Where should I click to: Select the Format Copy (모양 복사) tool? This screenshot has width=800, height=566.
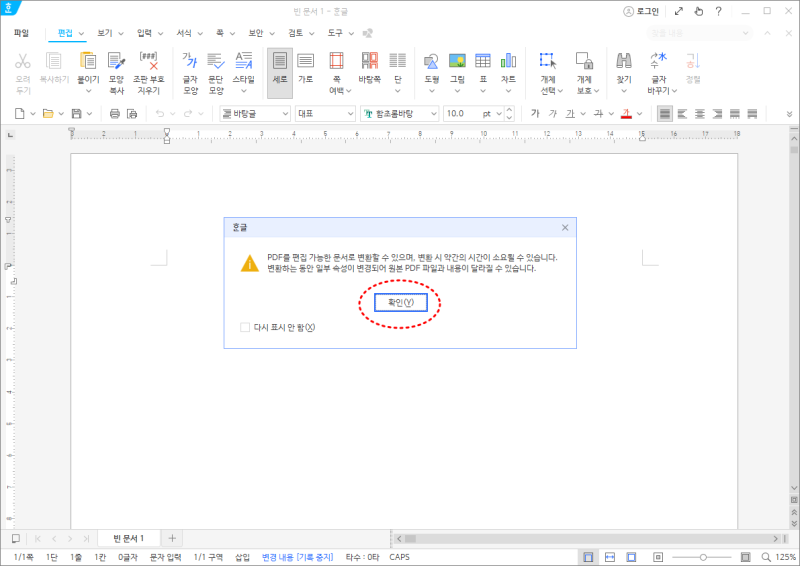(116, 61)
